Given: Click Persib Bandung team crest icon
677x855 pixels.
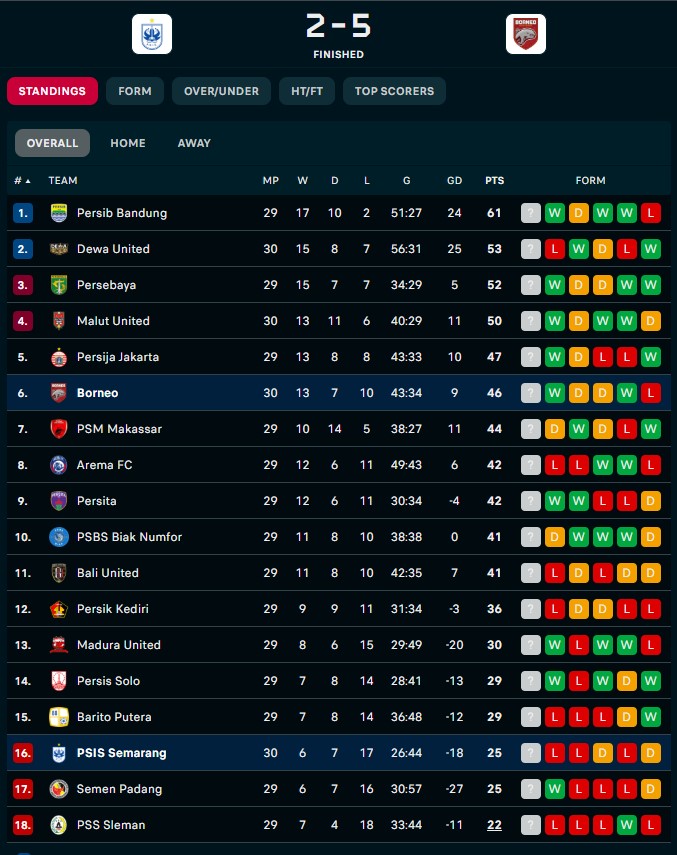Looking at the screenshot, I should pos(59,213).
